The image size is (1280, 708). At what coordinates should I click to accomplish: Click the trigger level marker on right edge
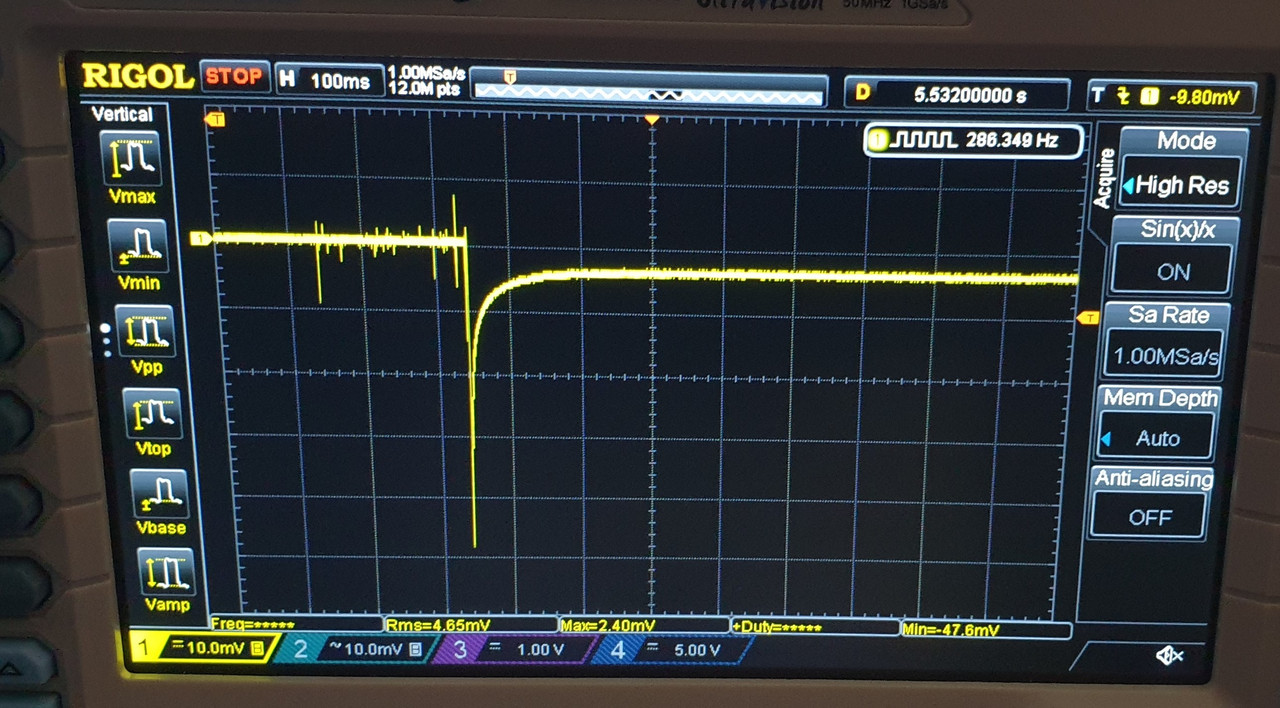coord(1086,318)
